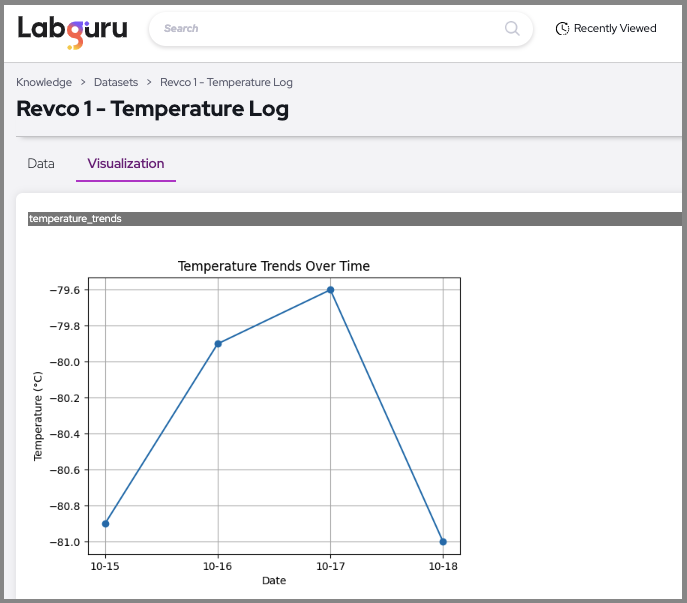Image resolution: width=687 pixels, height=603 pixels.
Task: Switch to the Data tab
Action: (x=41, y=163)
